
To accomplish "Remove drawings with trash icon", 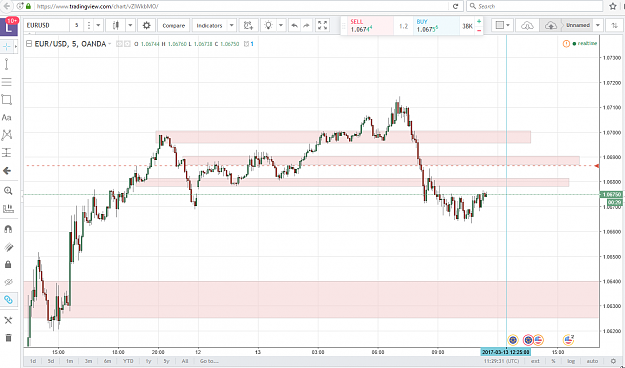I will [8, 338].
